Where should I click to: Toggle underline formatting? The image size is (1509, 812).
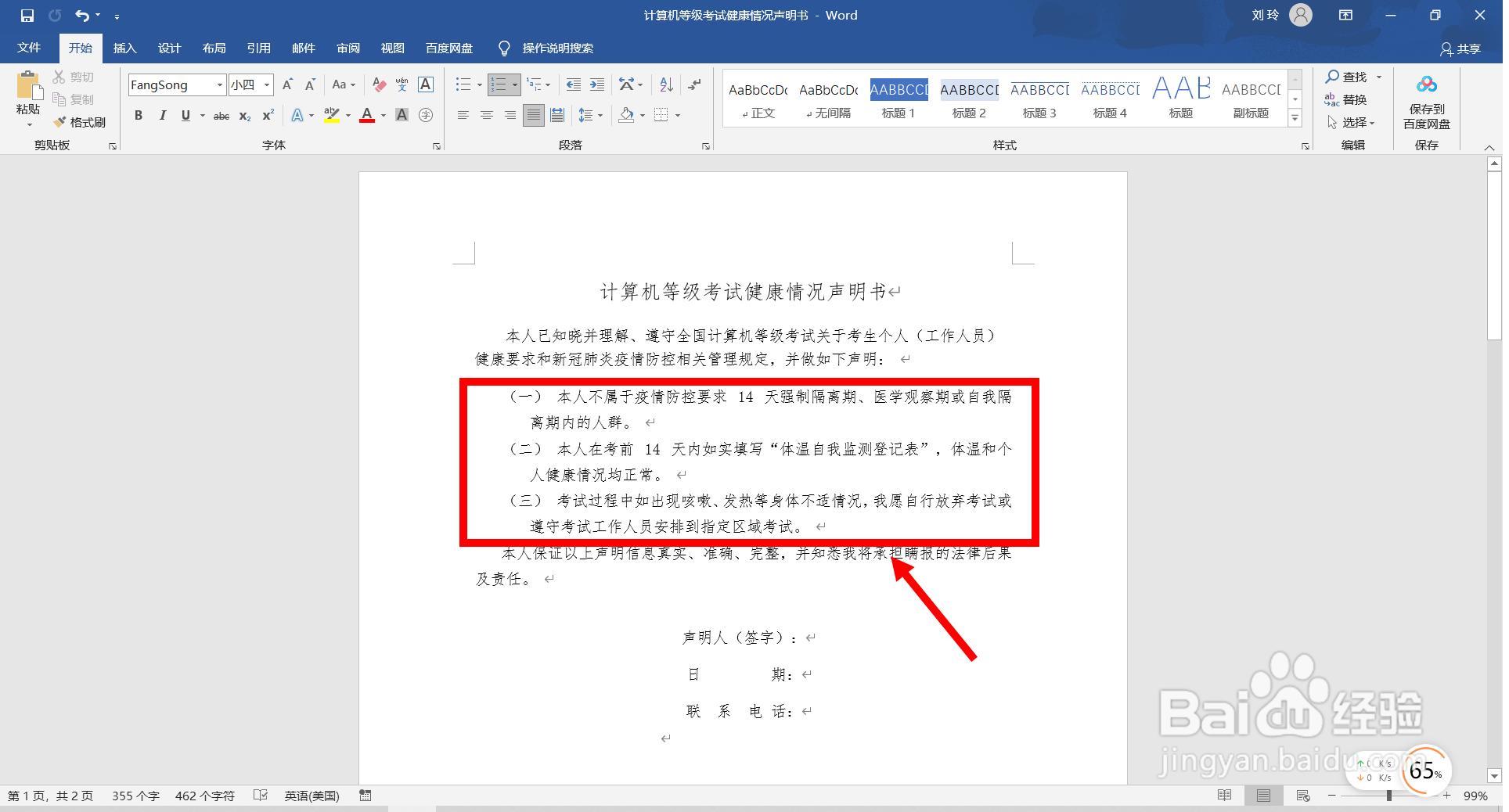pos(185,116)
